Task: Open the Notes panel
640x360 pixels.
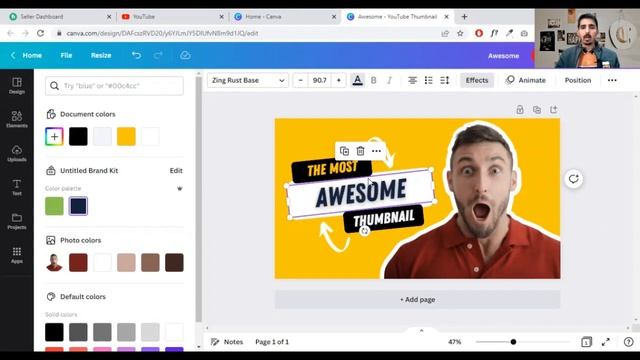Action: click(x=227, y=342)
